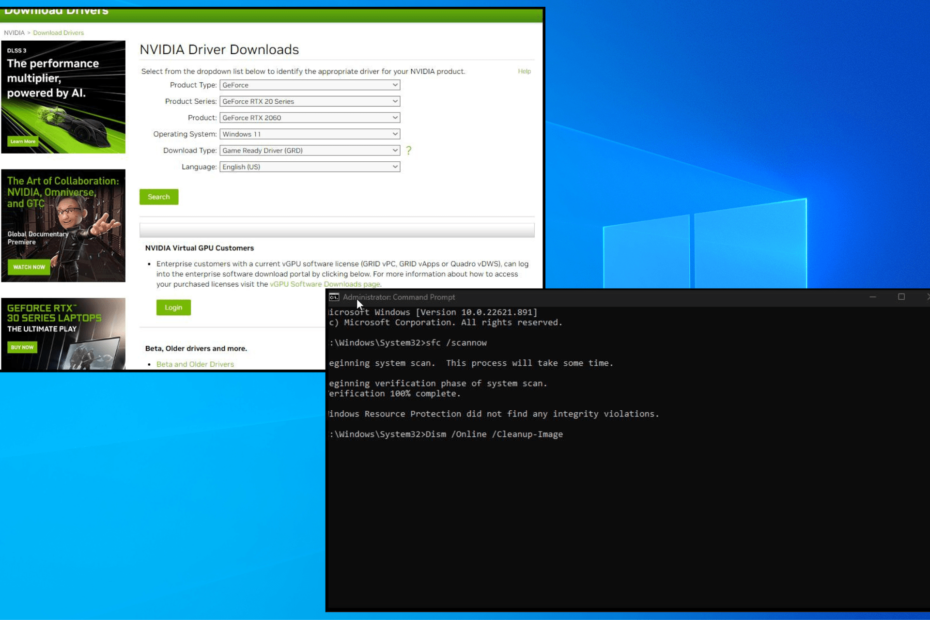This screenshot has width=930, height=620.
Task: Open the Language dropdown
Action: pyautogui.click(x=310, y=167)
